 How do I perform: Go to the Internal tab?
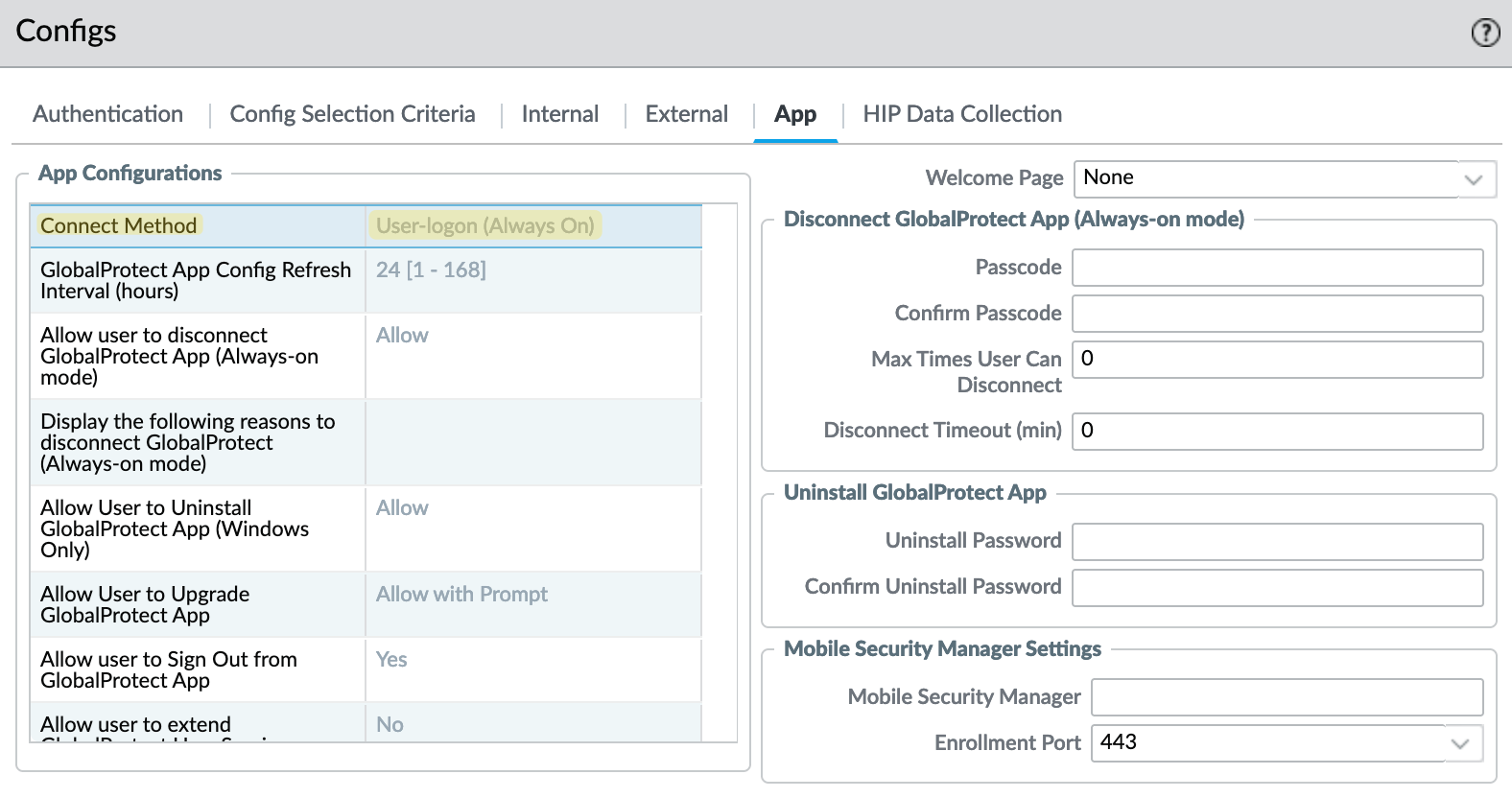[x=560, y=114]
